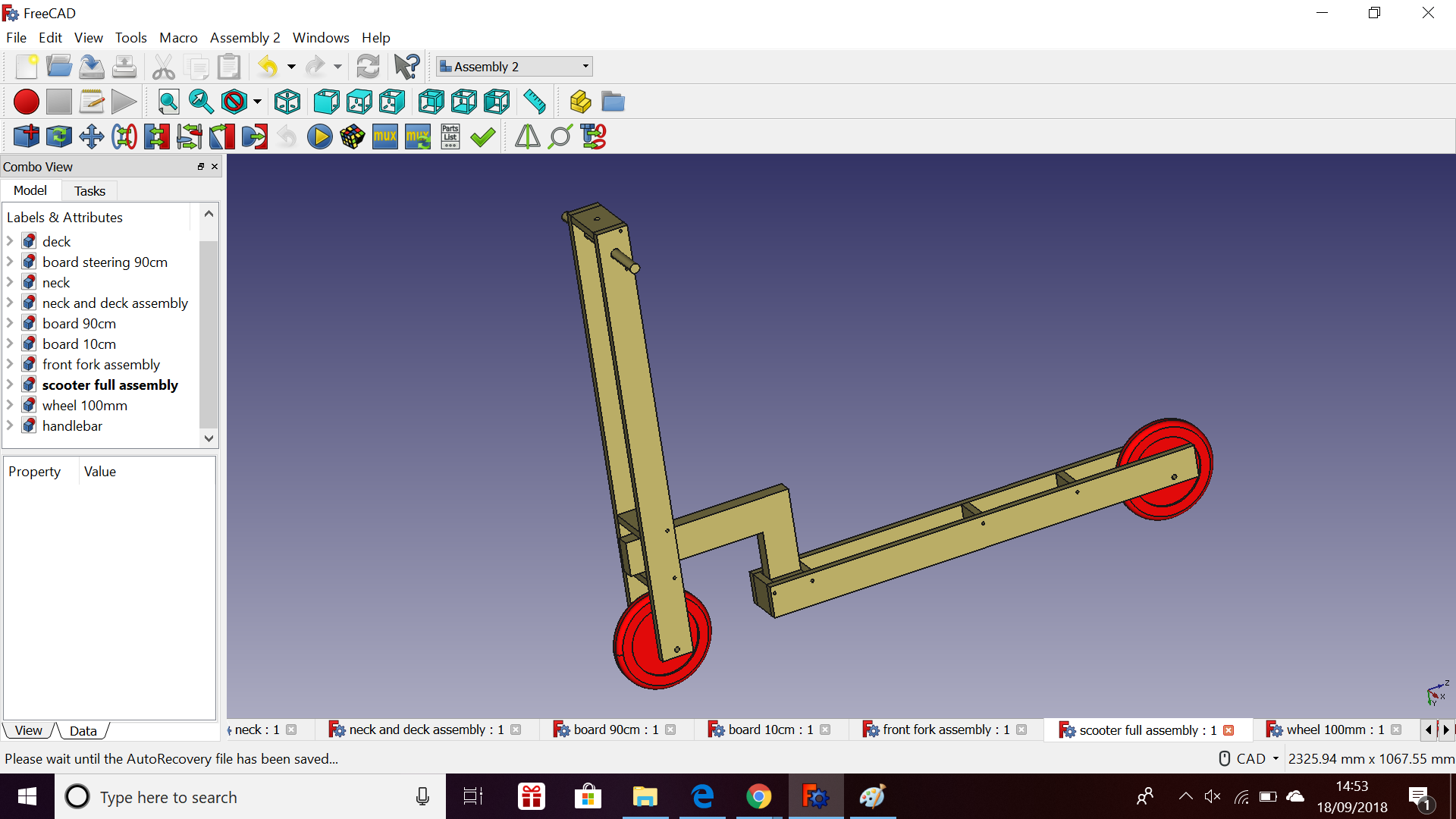The width and height of the screenshot is (1456, 819).
Task: Scroll down in the Combo View panel
Action: coord(210,437)
